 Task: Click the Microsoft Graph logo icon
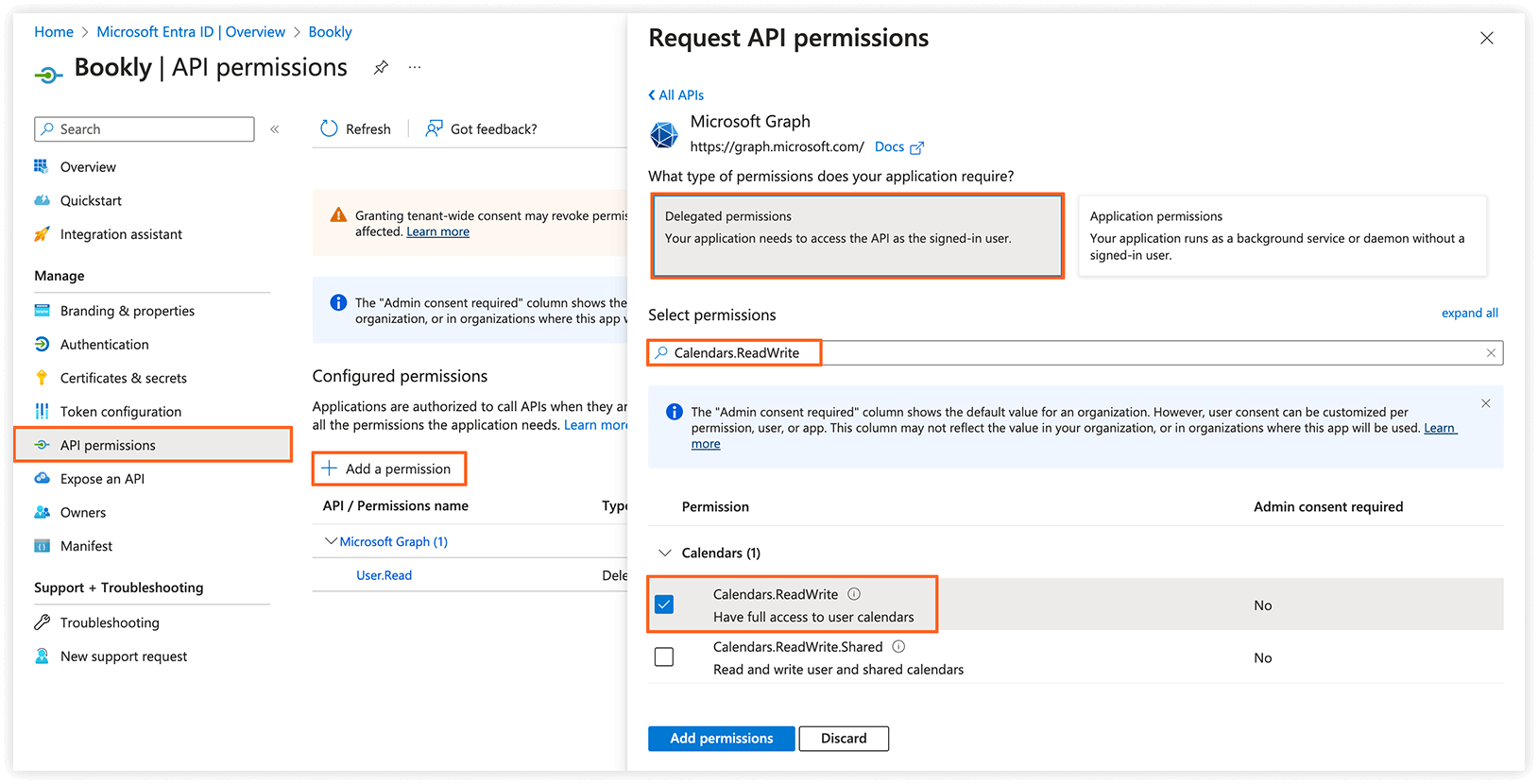(x=664, y=135)
